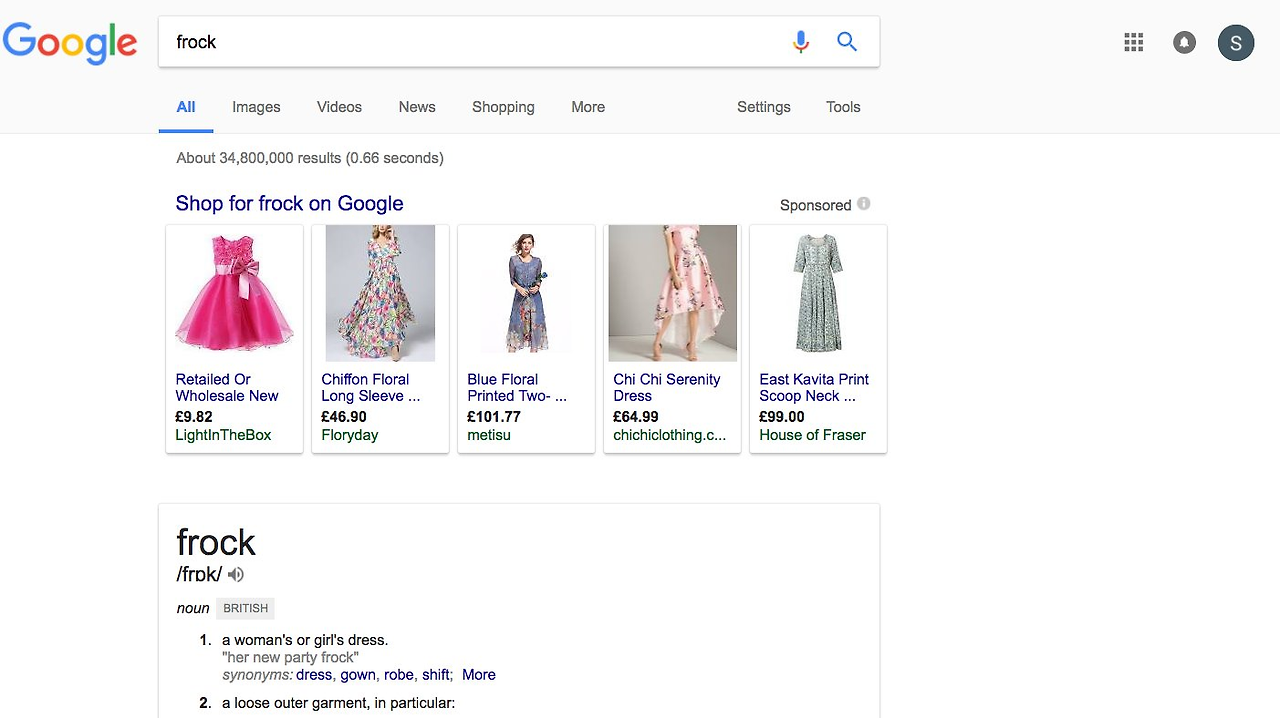The width and height of the screenshot is (1280, 718).
Task: Click the Sponsored info icon
Action: click(864, 204)
